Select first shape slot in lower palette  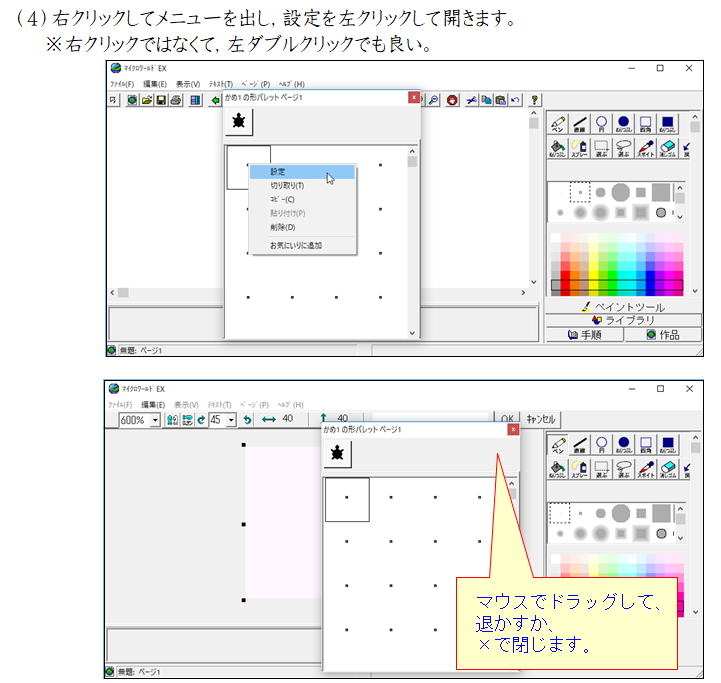[x=347, y=499]
